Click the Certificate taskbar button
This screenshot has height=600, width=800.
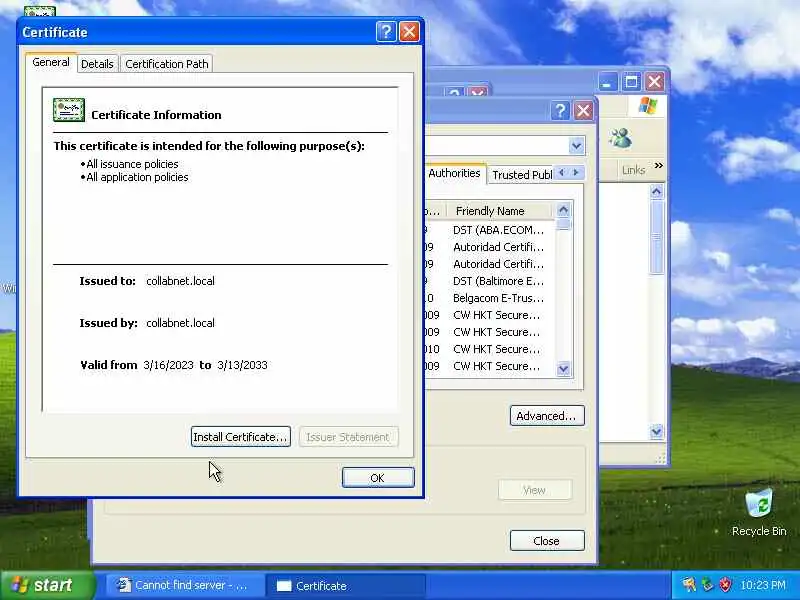(x=345, y=585)
